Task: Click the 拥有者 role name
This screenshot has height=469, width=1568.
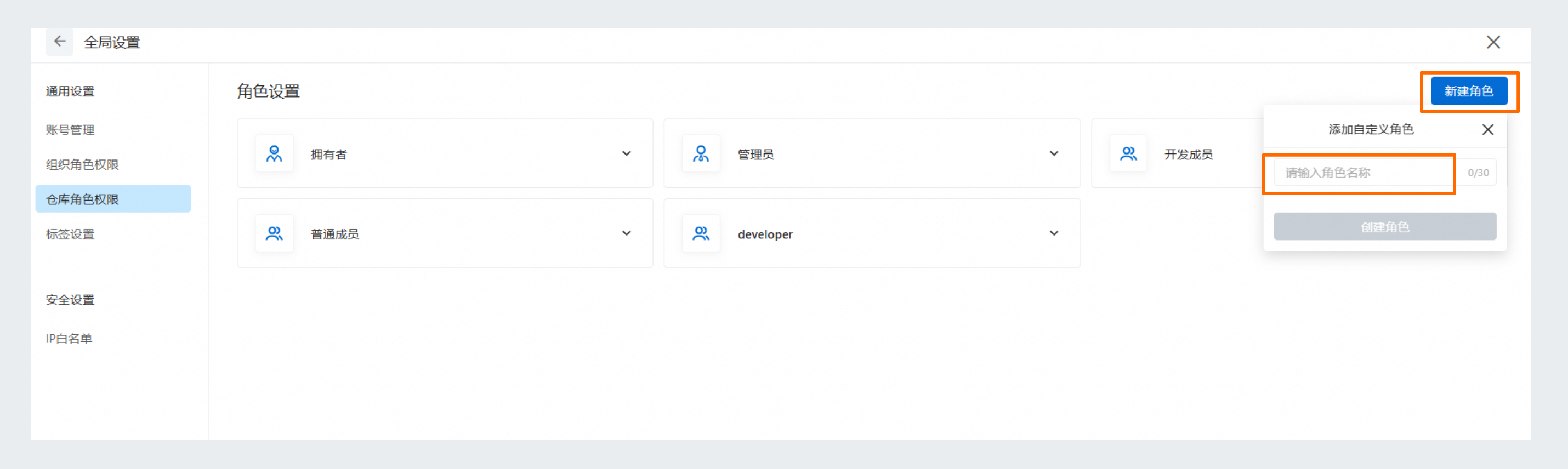Action: [329, 155]
